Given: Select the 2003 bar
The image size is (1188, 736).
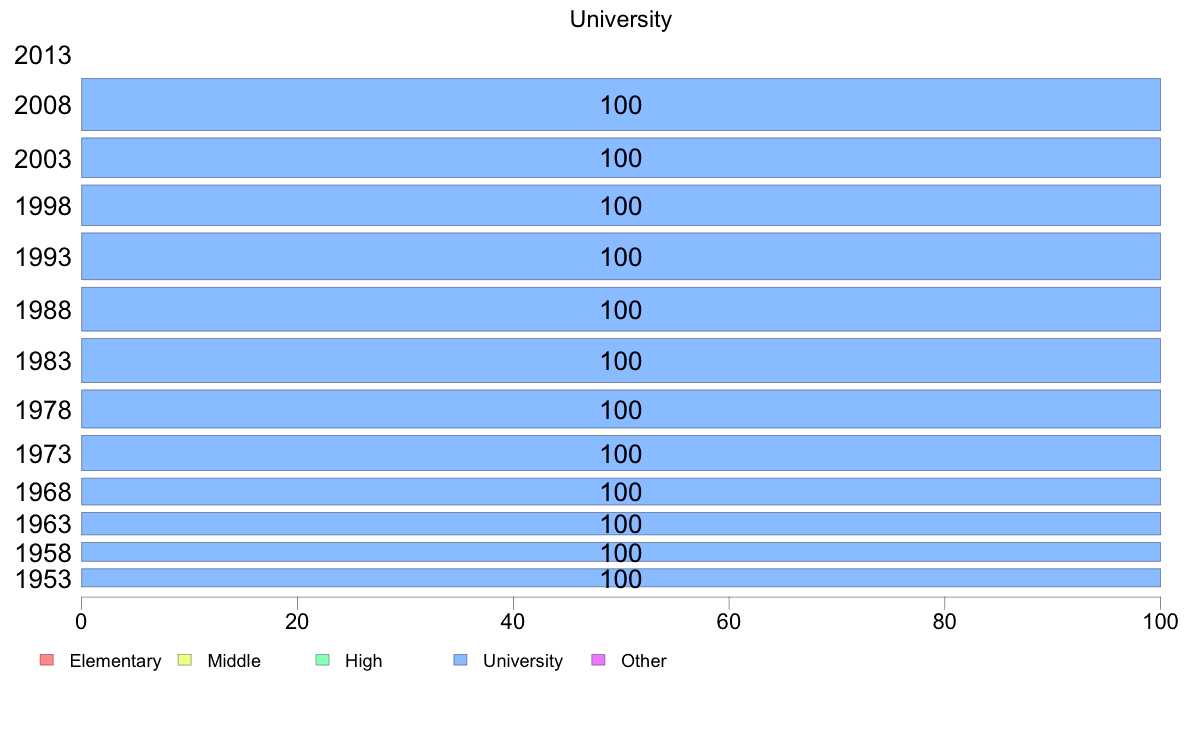Looking at the screenshot, I should point(621,158).
